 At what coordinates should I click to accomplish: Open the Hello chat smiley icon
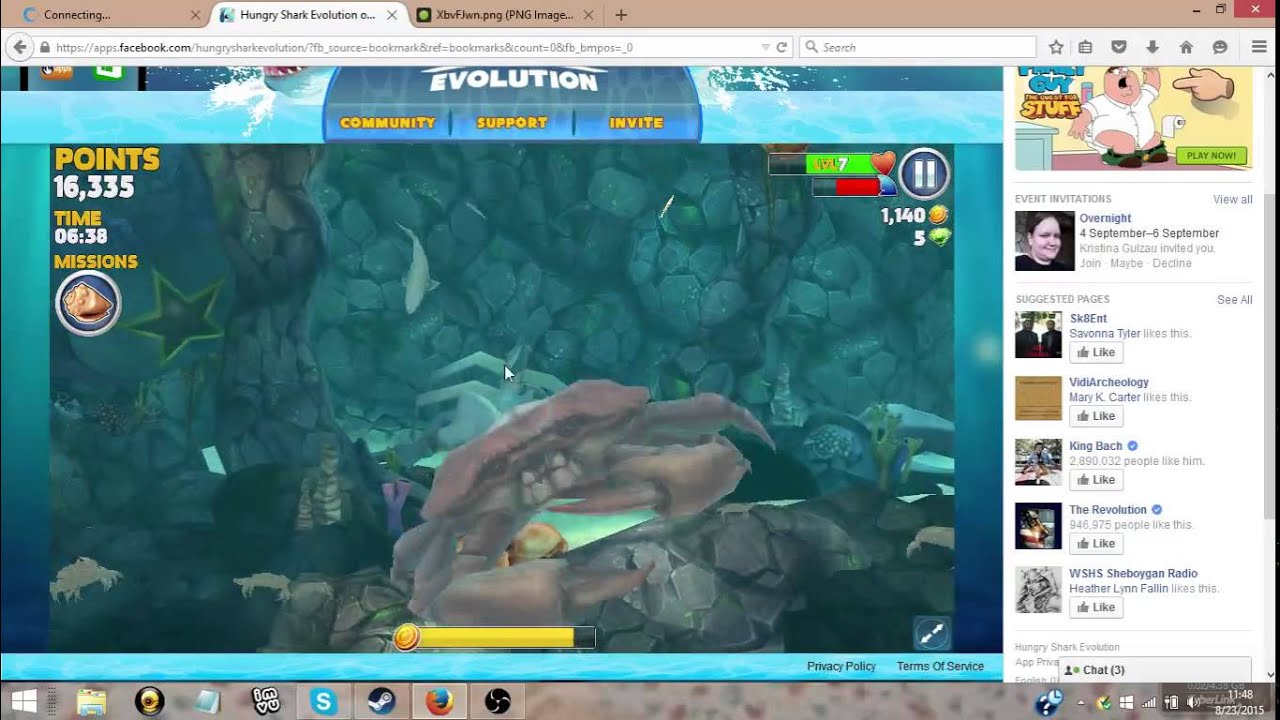click(1220, 47)
